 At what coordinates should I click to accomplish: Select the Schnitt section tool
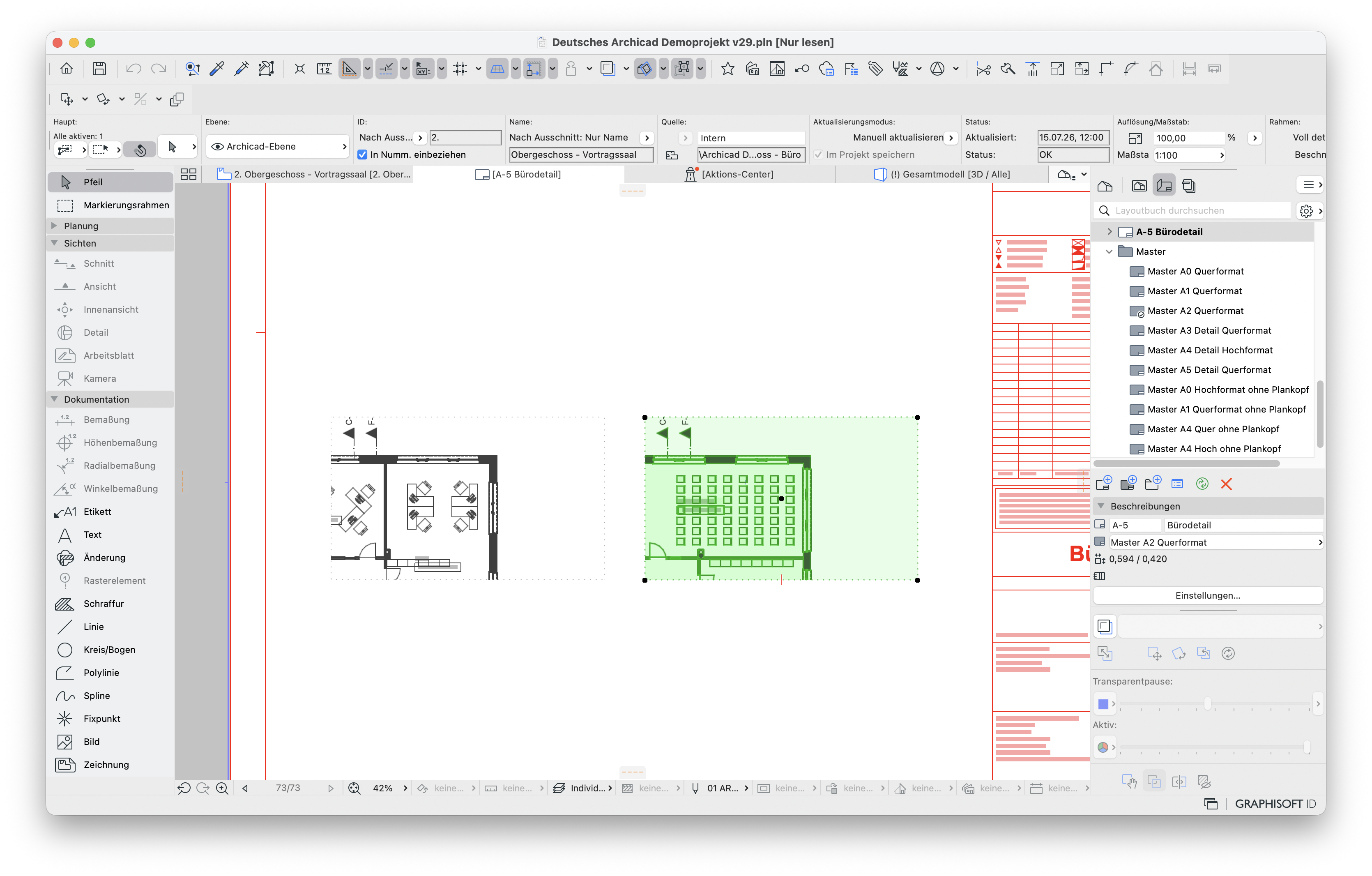[x=110, y=263]
